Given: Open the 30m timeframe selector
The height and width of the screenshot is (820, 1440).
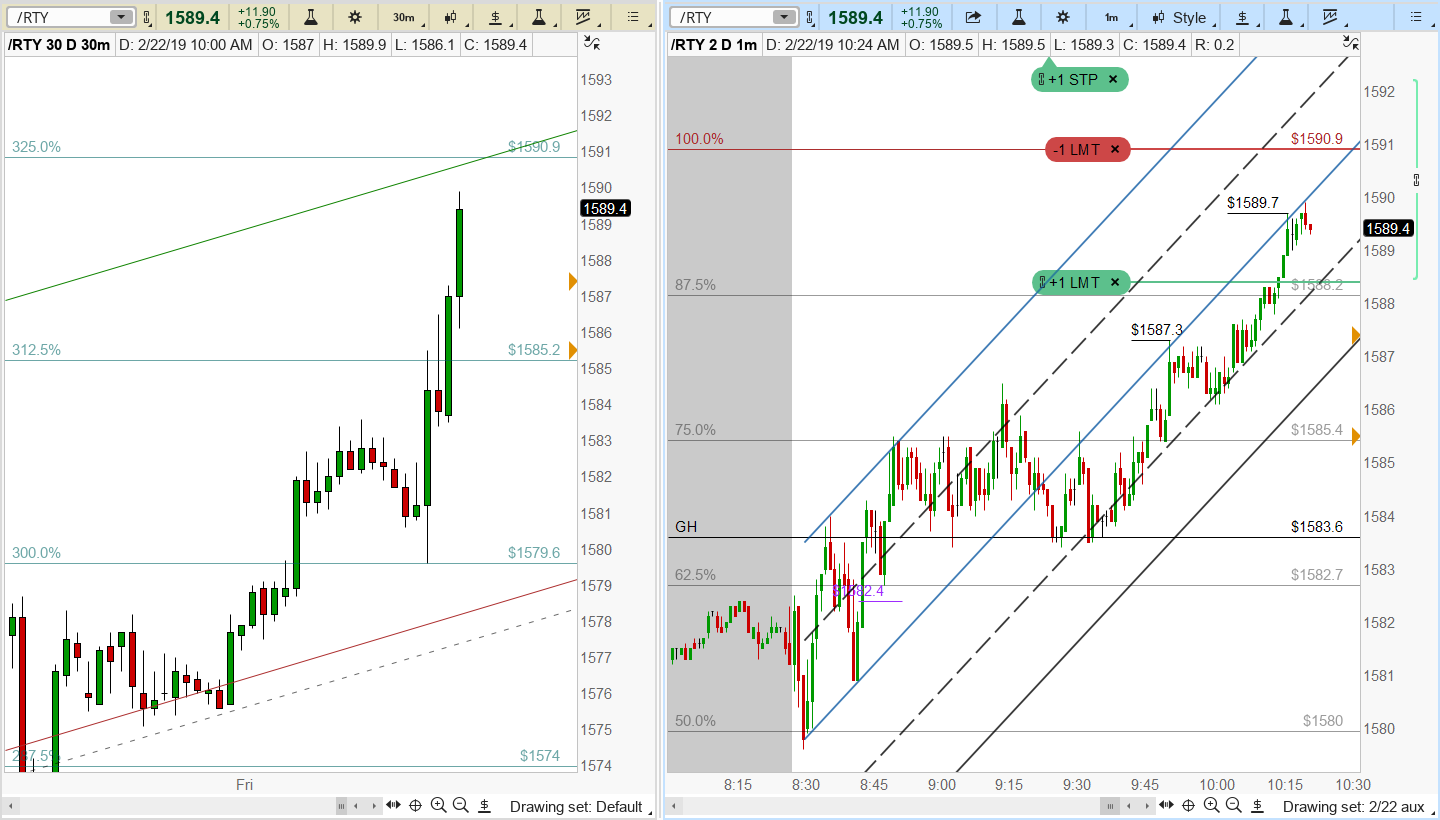Looking at the screenshot, I should [x=403, y=17].
